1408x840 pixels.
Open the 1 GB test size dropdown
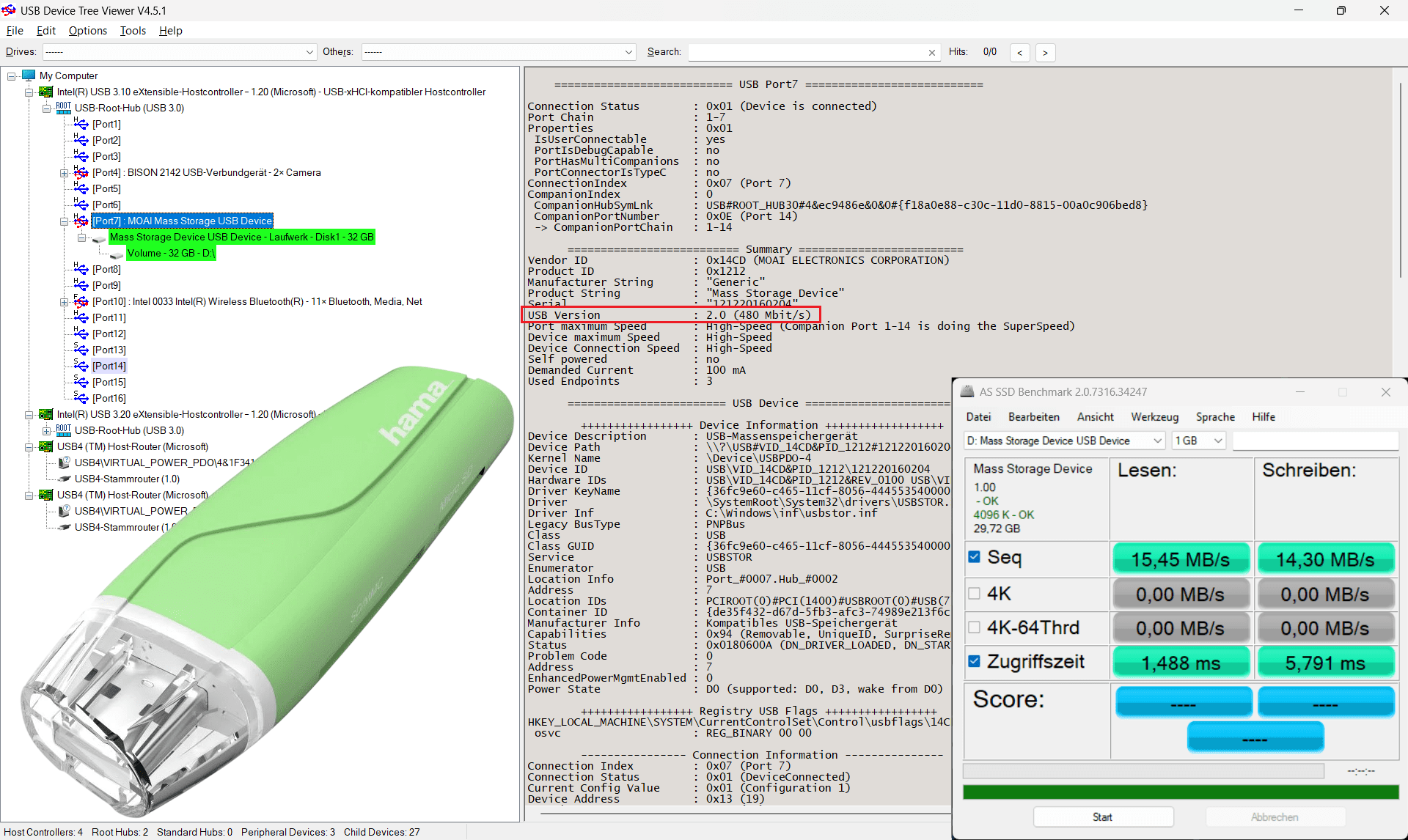coord(1199,441)
